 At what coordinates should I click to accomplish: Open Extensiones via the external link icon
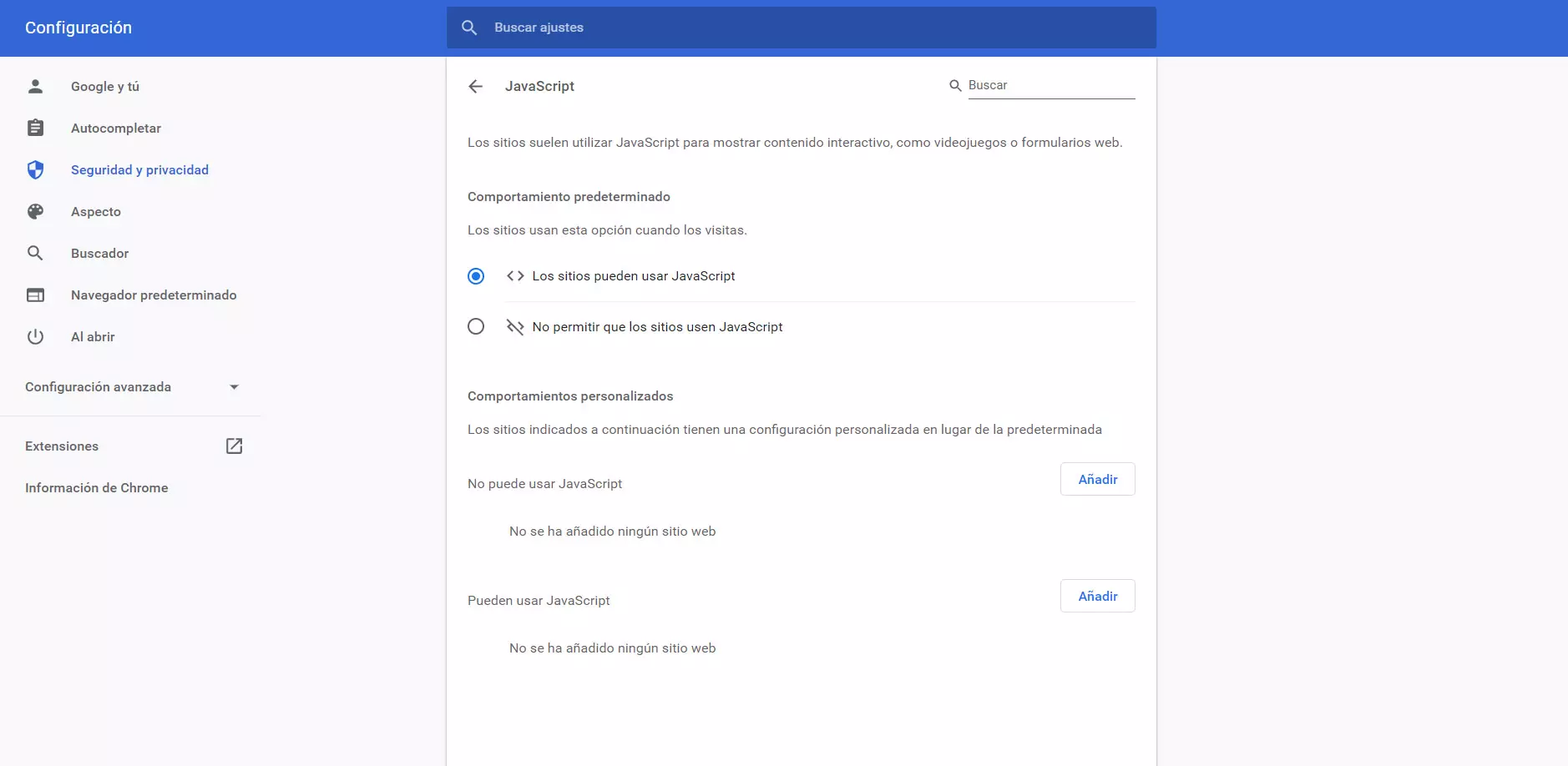coord(234,446)
